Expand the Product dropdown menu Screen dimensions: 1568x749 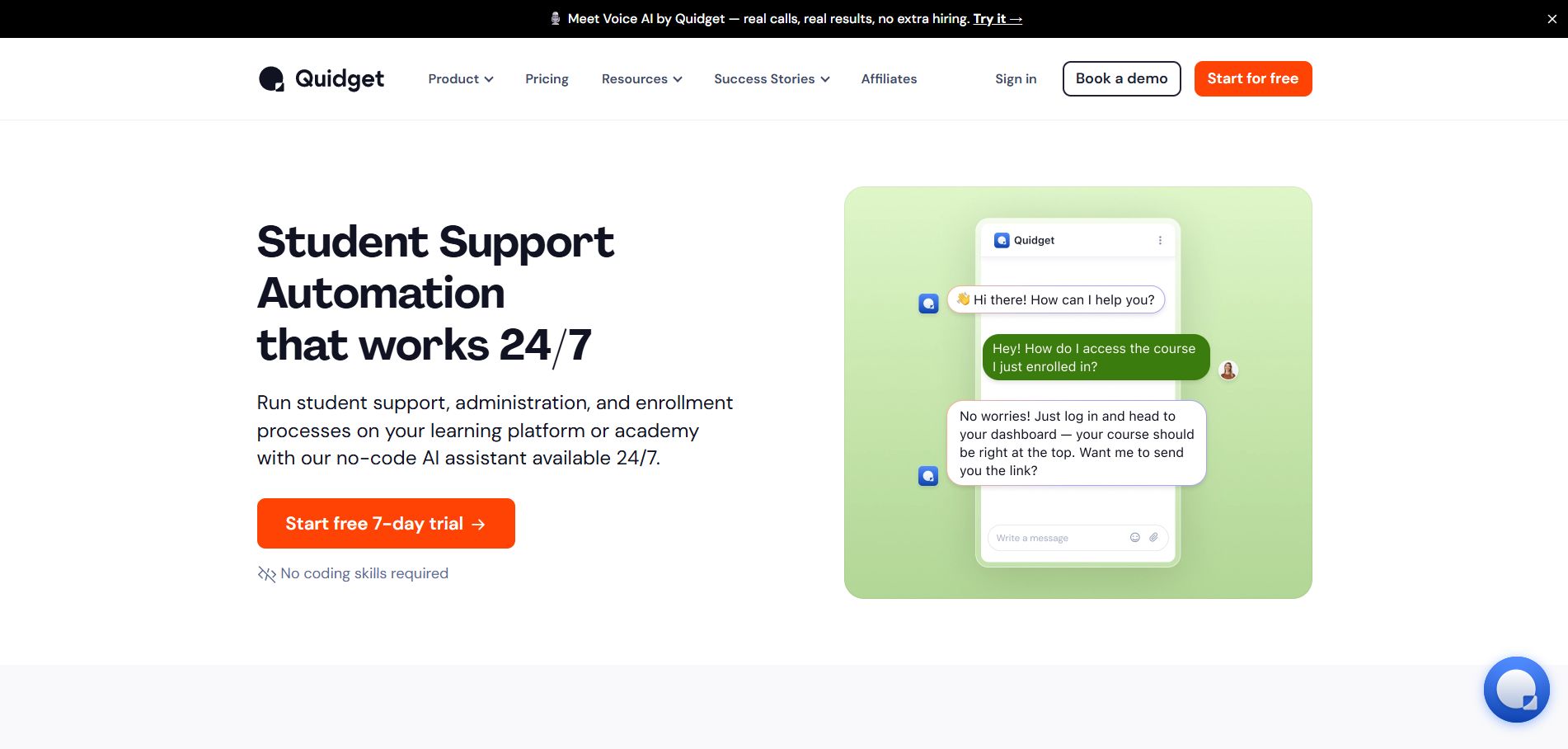point(460,79)
